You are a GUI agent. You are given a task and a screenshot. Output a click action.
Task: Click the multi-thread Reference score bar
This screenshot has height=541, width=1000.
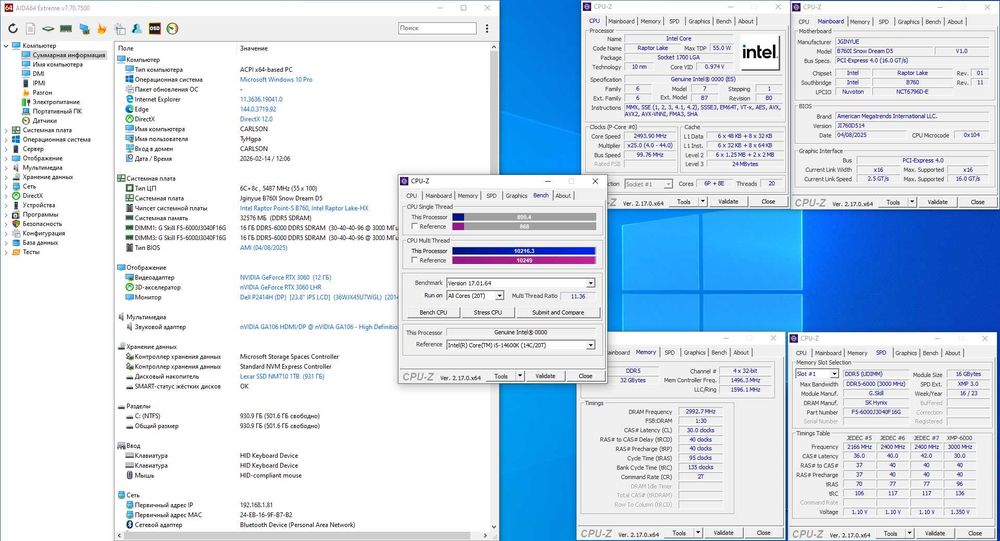(x=524, y=260)
